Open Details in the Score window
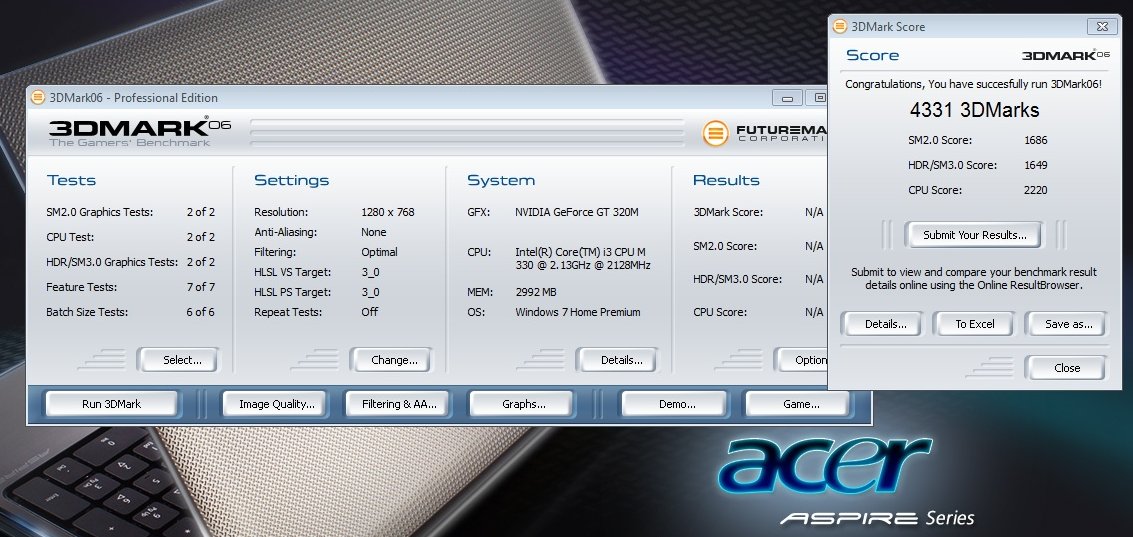This screenshot has height=537, width=1133. point(885,324)
